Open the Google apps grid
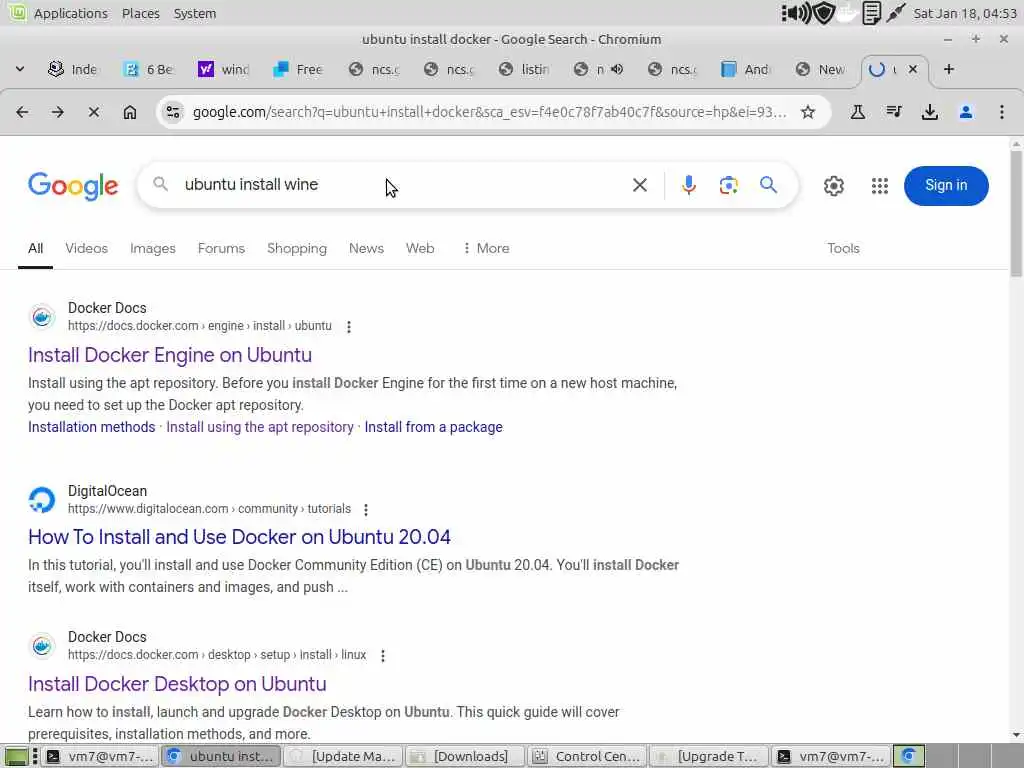This screenshot has height=768, width=1024. (x=880, y=186)
